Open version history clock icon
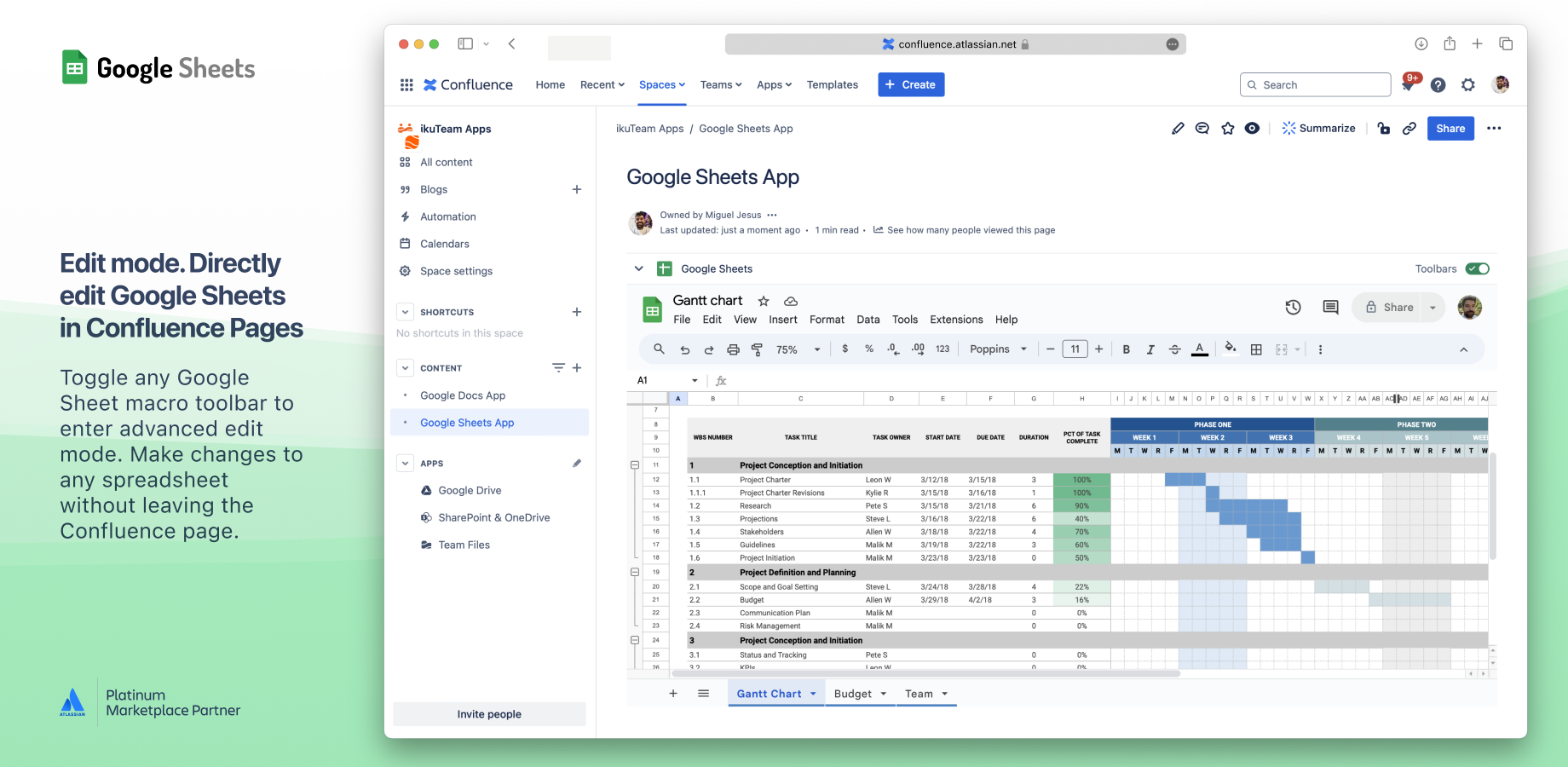Viewport: 1568px width, 767px height. pyautogui.click(x=1293, y=307)
